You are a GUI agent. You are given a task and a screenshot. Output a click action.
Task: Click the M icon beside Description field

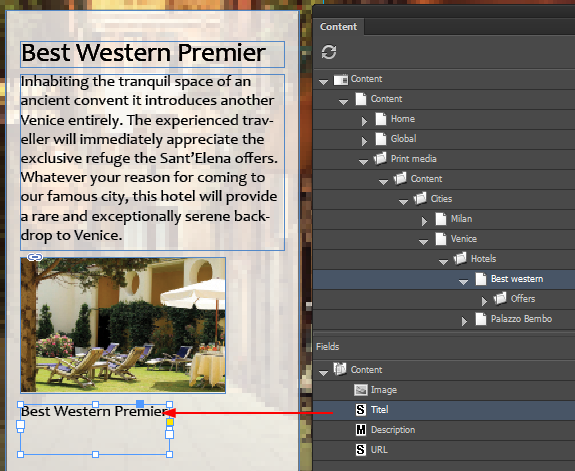coord(361,430)
